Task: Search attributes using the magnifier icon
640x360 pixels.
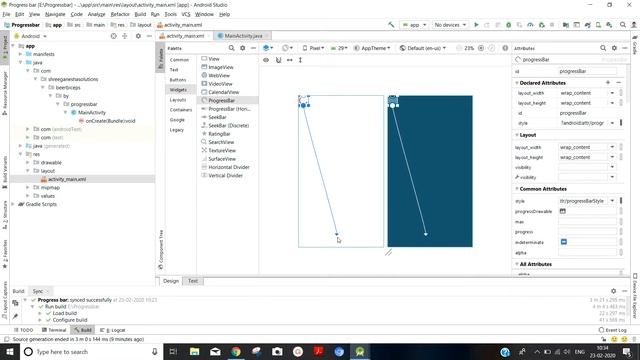Action: click(x=603, y=48)
